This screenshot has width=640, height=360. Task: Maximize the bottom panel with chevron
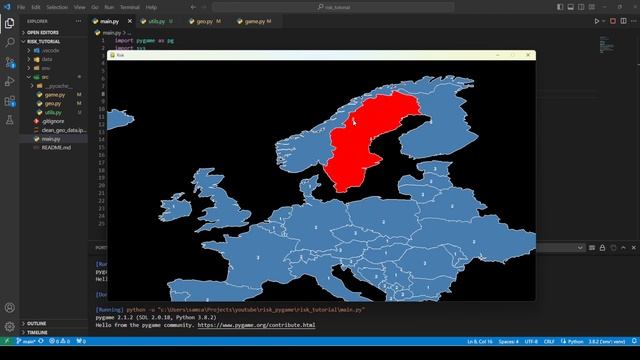click(623, 248)
